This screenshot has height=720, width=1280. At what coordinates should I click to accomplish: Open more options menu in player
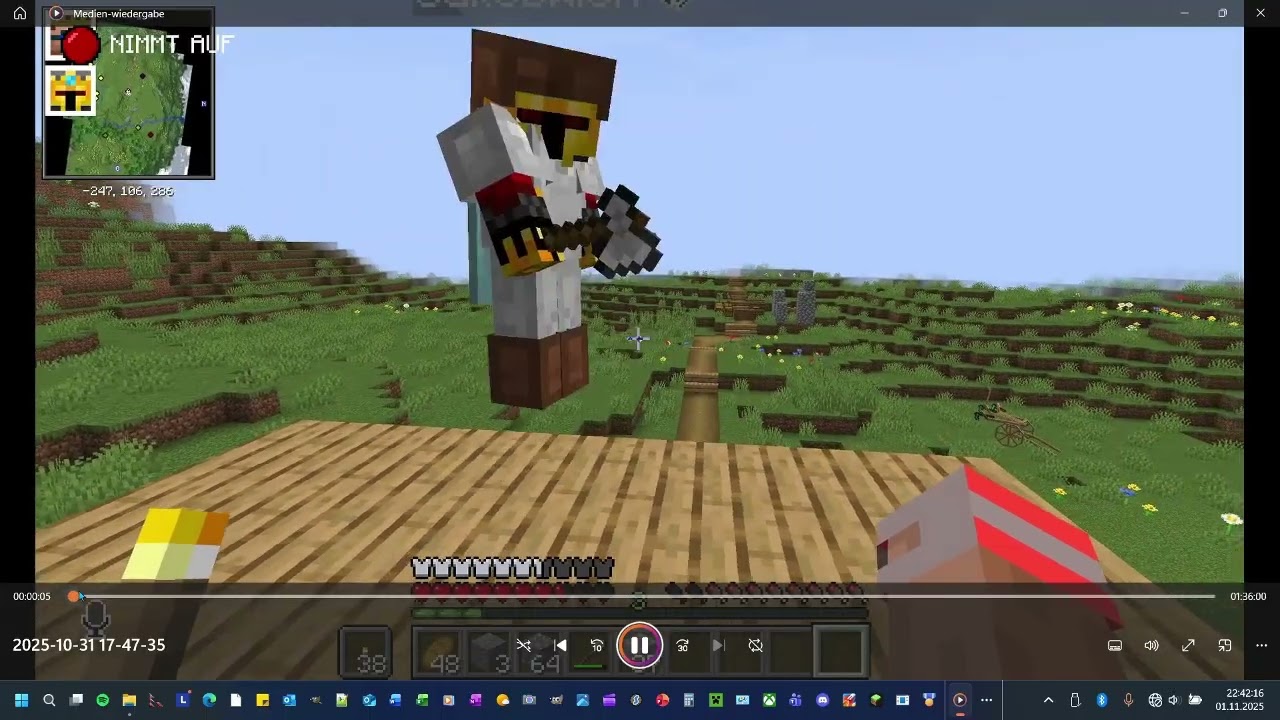click(1261, 645)
